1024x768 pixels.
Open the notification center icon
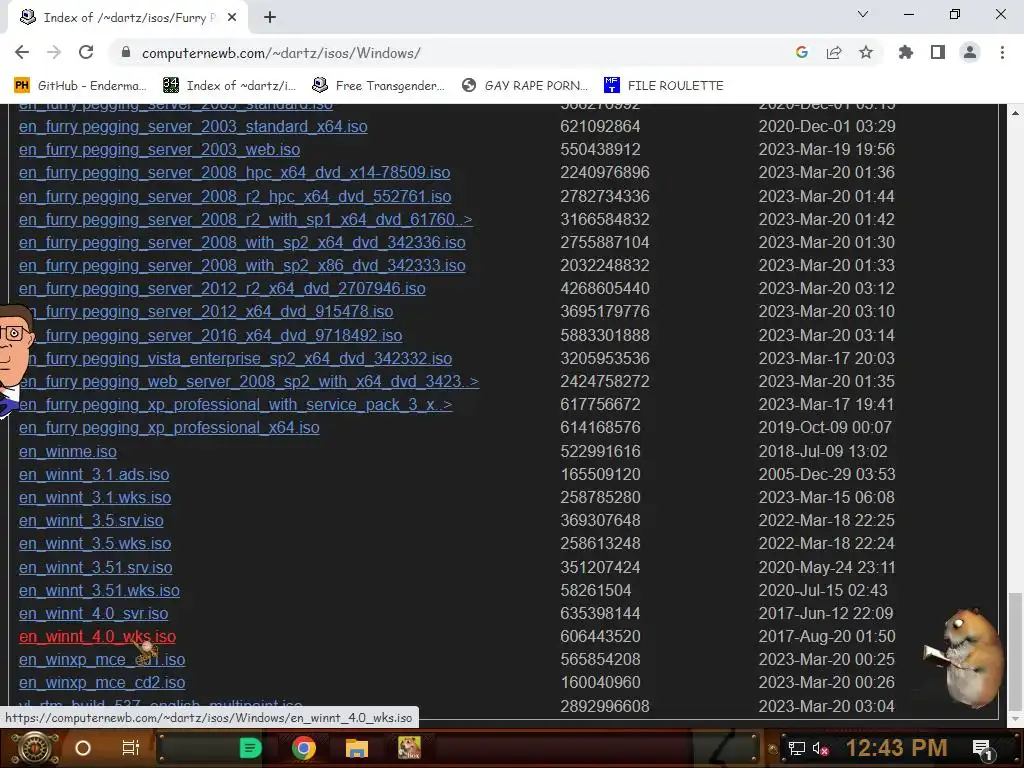[x=982, y=750]
